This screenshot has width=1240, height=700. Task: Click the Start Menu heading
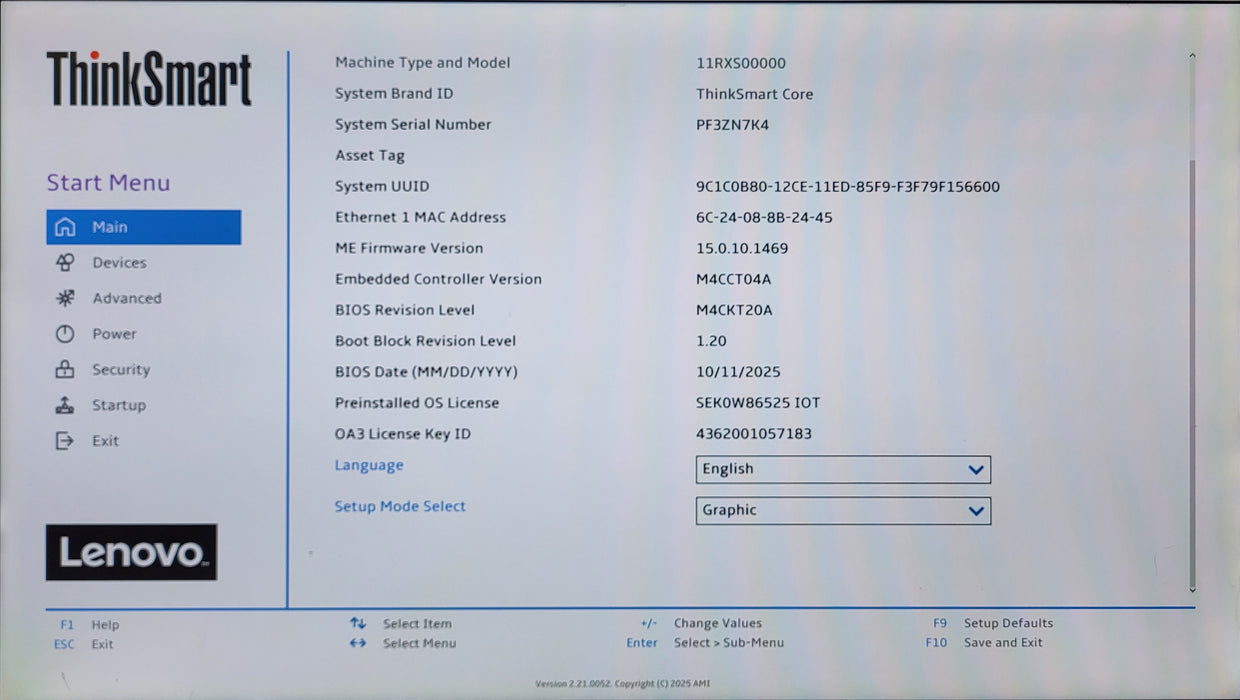pos(108,183)
